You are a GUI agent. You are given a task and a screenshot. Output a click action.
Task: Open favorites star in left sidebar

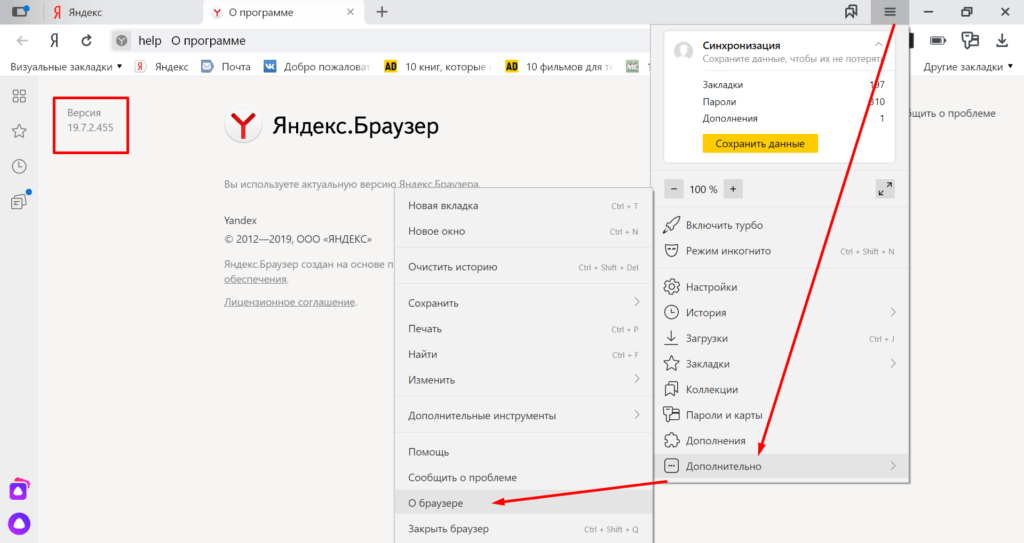tap(19, 131)
